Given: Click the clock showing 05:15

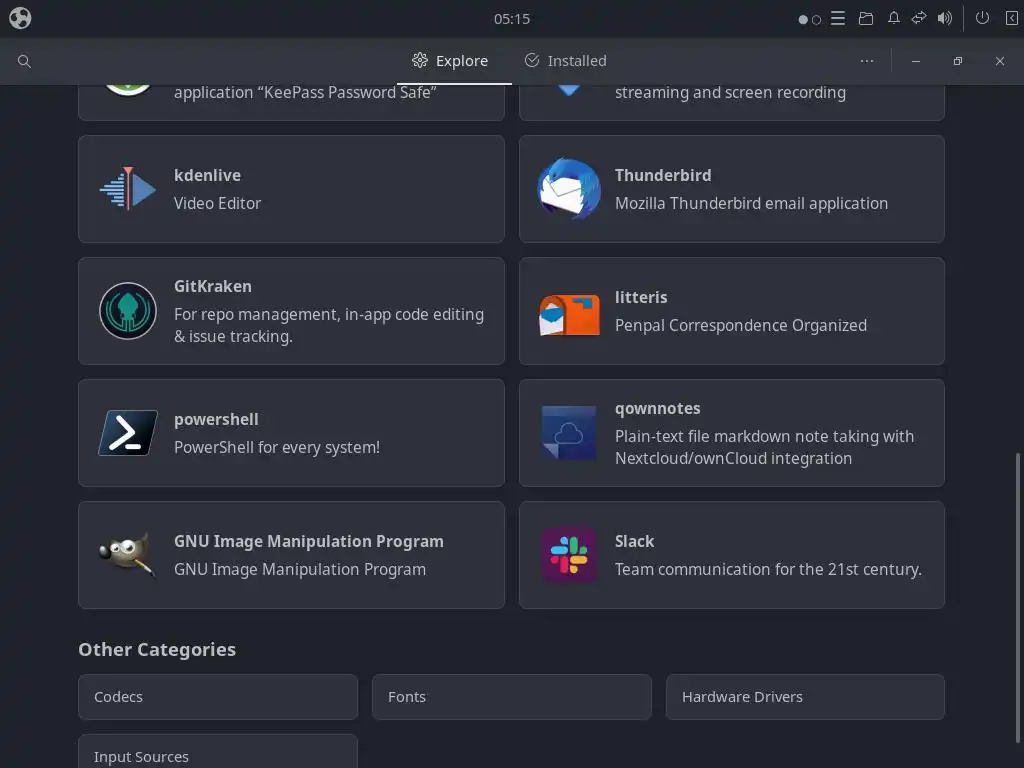Looking at the screenshot, I should (511, 19).
